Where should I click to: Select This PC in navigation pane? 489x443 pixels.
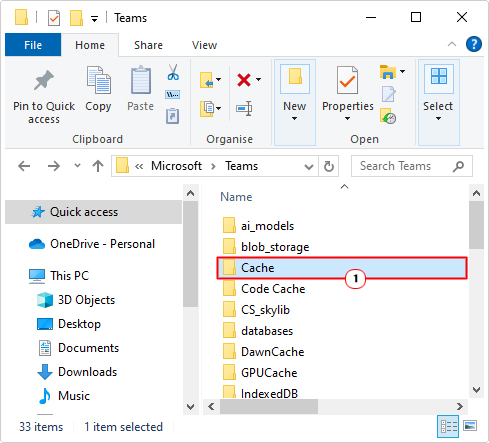[59, 276]
